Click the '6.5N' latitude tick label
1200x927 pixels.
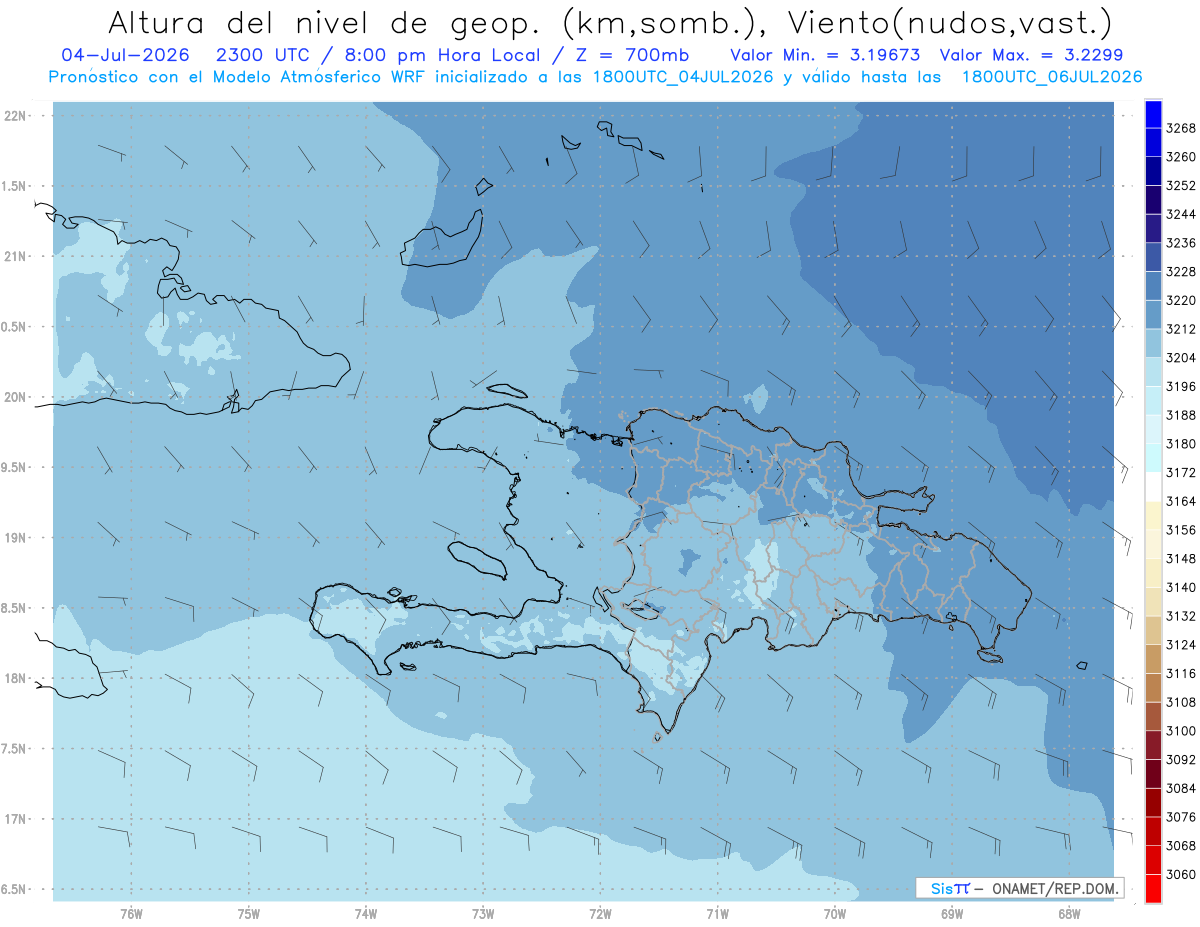(15, 889)
